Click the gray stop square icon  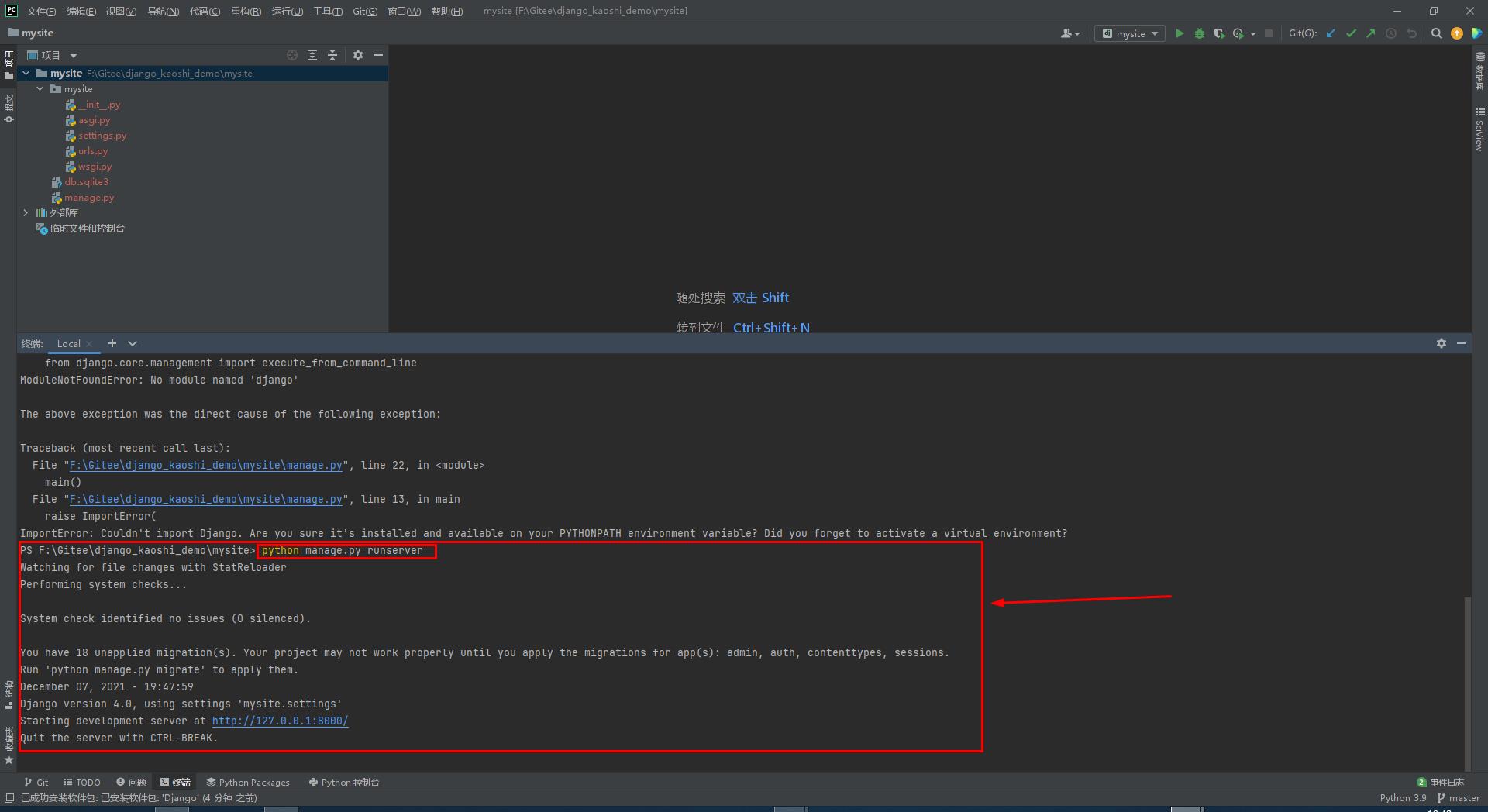pyautogui.click(x=1269, y=33)
